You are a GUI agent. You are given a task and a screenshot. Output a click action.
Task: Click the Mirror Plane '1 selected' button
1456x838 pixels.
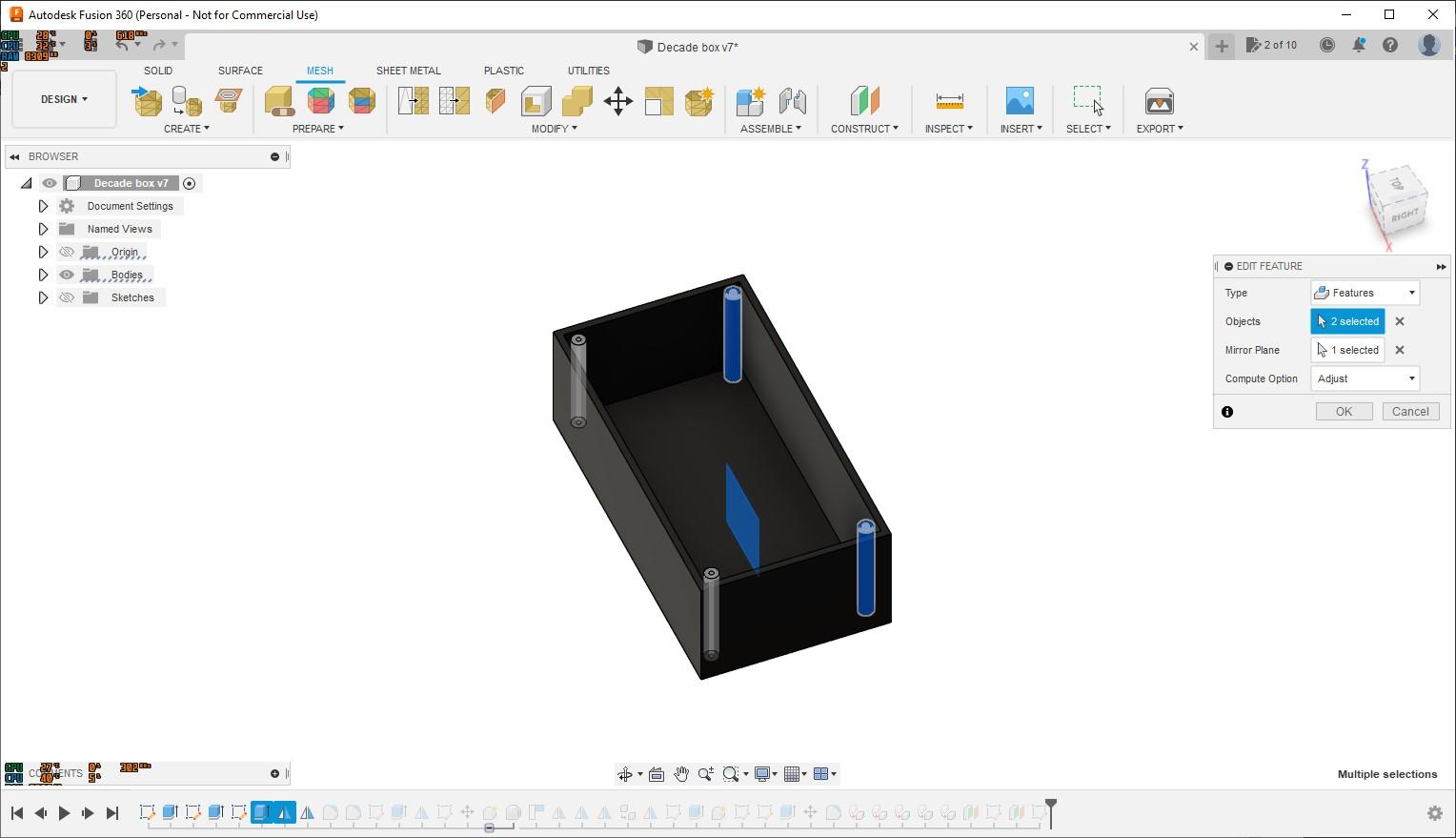coord(1347,350)
